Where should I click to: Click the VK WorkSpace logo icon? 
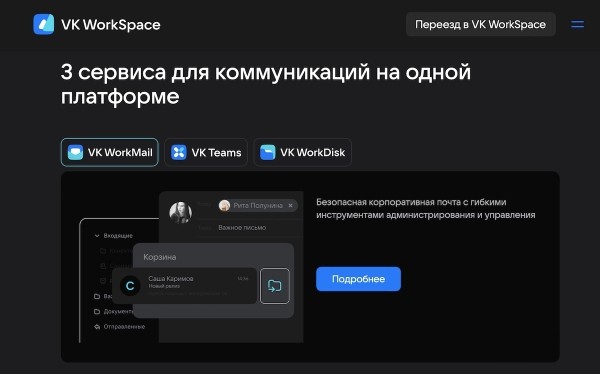44,24
